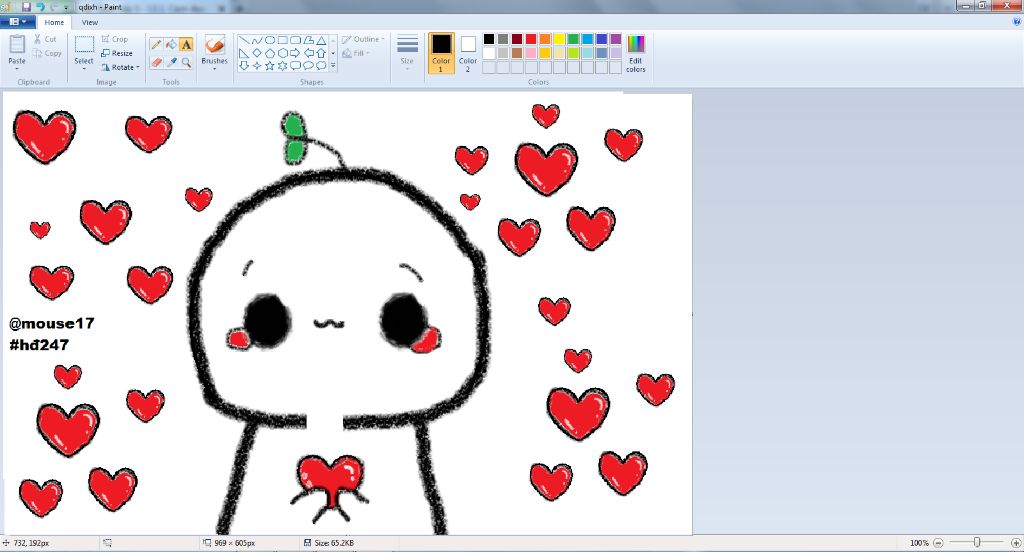The width and height of the screenshot is (1024, 552).
Task: Click the Paste clipboard icon
Action: click(17, 44)
